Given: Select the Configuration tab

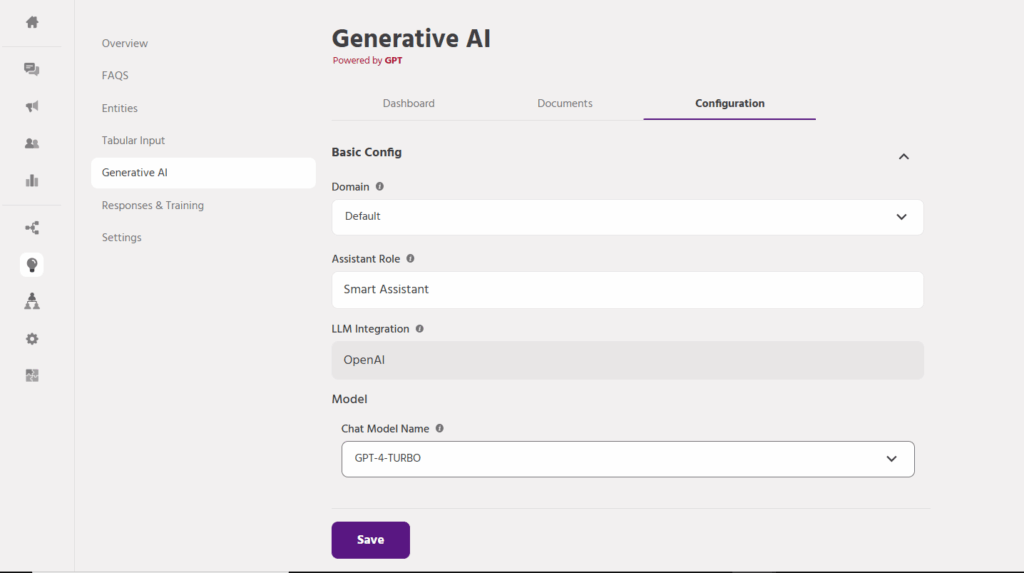Looking at the screenshot, I should click(729, 103).
